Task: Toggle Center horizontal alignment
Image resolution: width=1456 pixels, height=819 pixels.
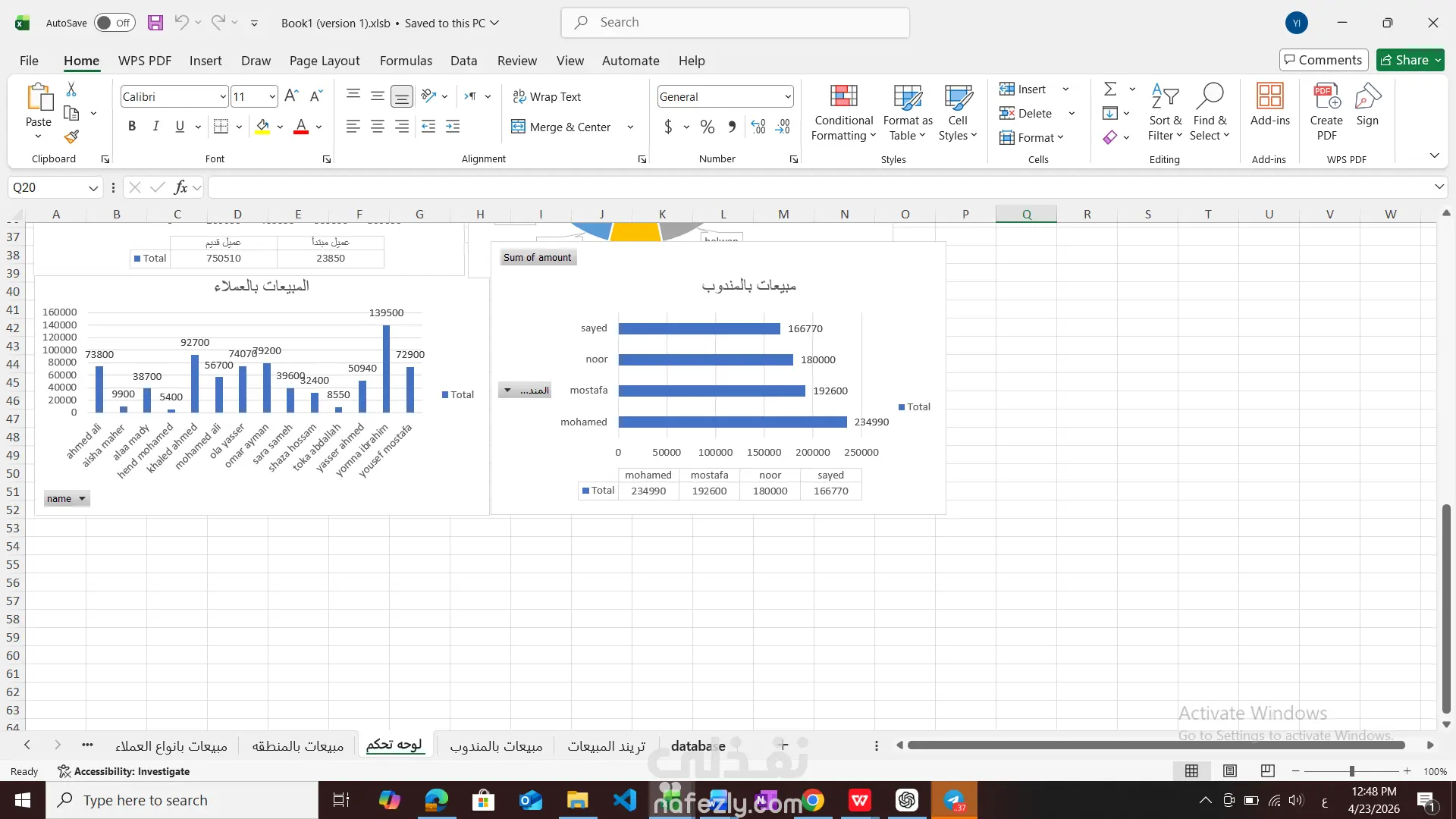Action: pyautogui.click(x=378, y=127)
